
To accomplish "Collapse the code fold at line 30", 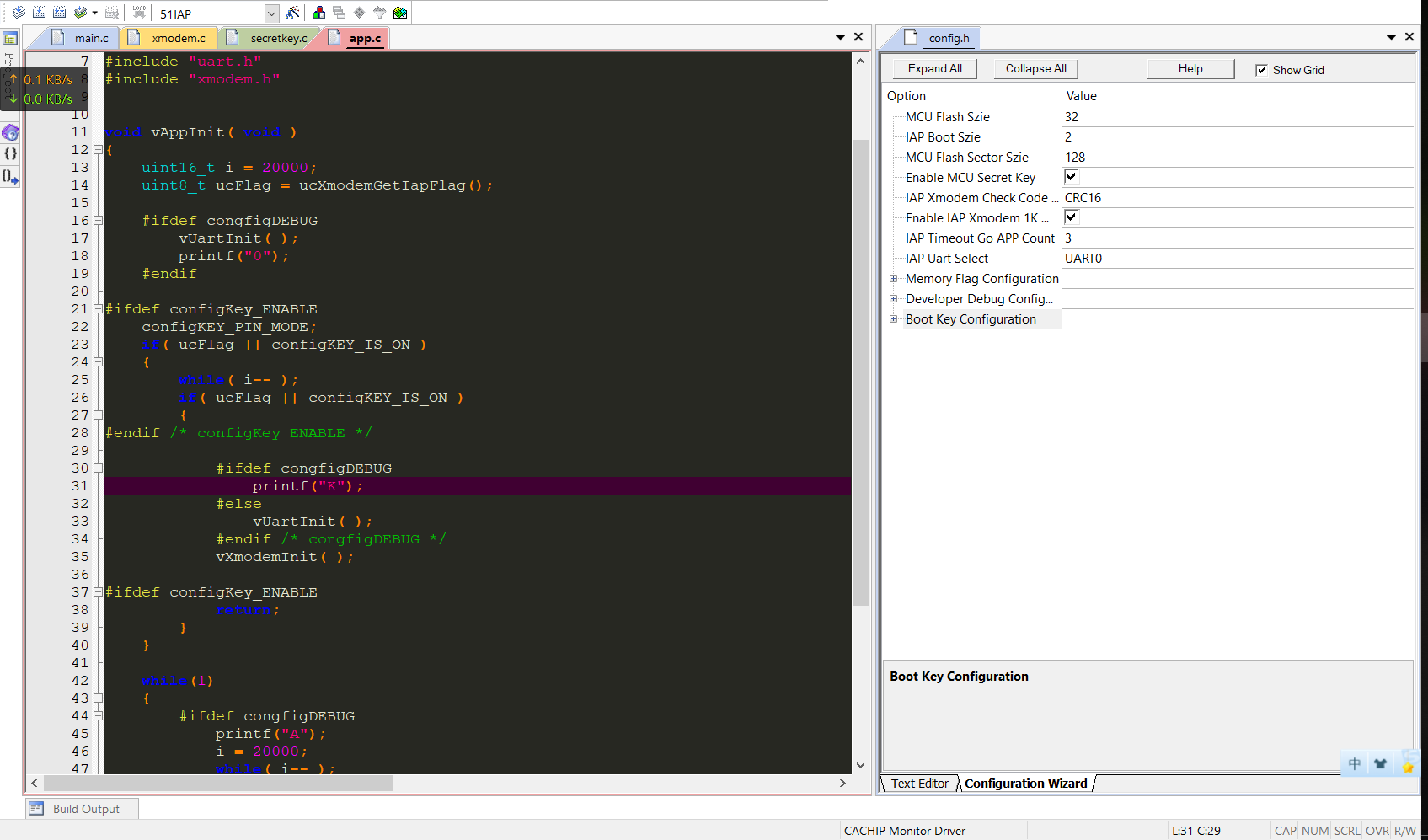I will (98, 468).
